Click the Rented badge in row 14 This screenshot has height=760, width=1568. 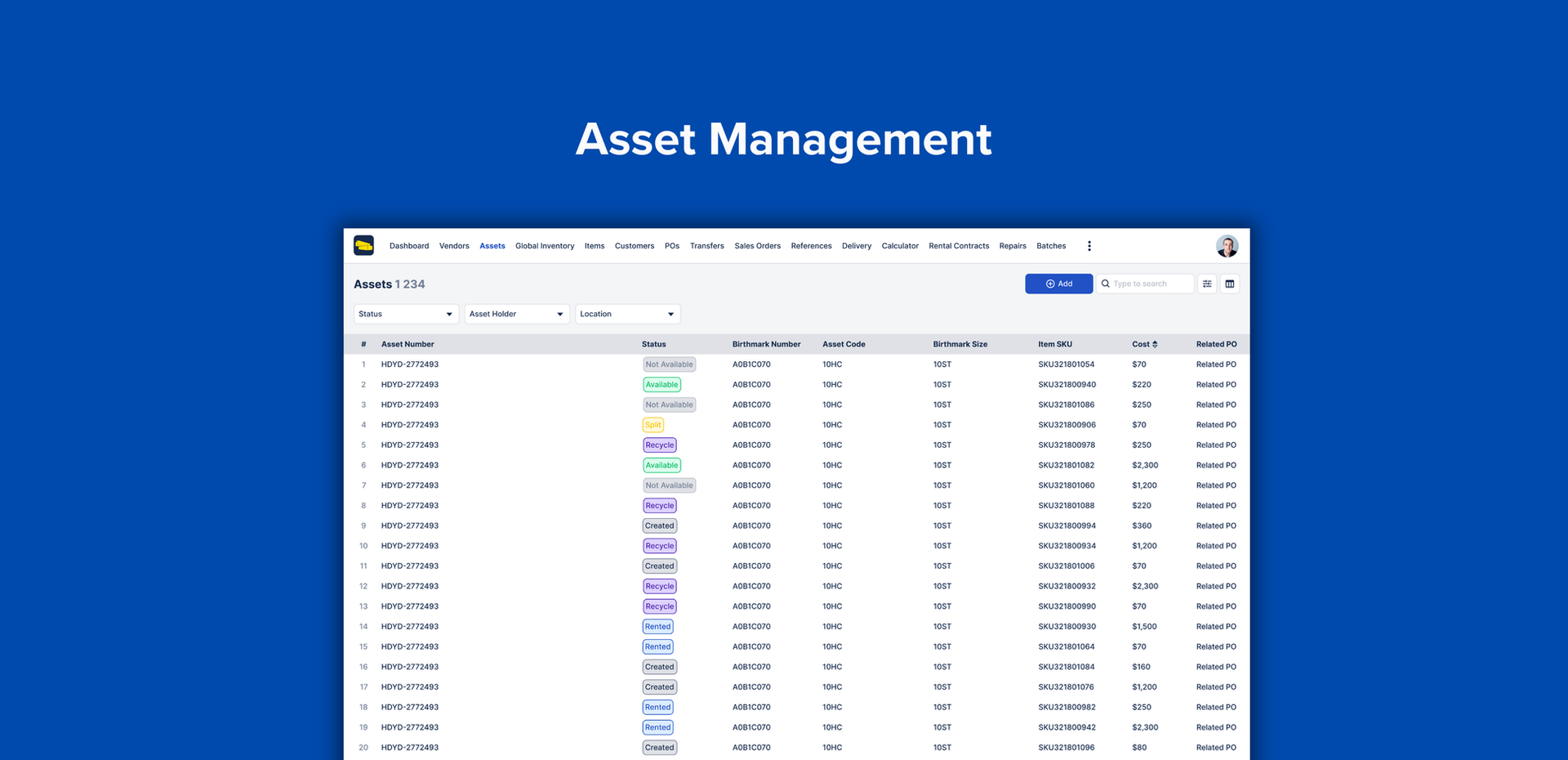tap(657, 627)
